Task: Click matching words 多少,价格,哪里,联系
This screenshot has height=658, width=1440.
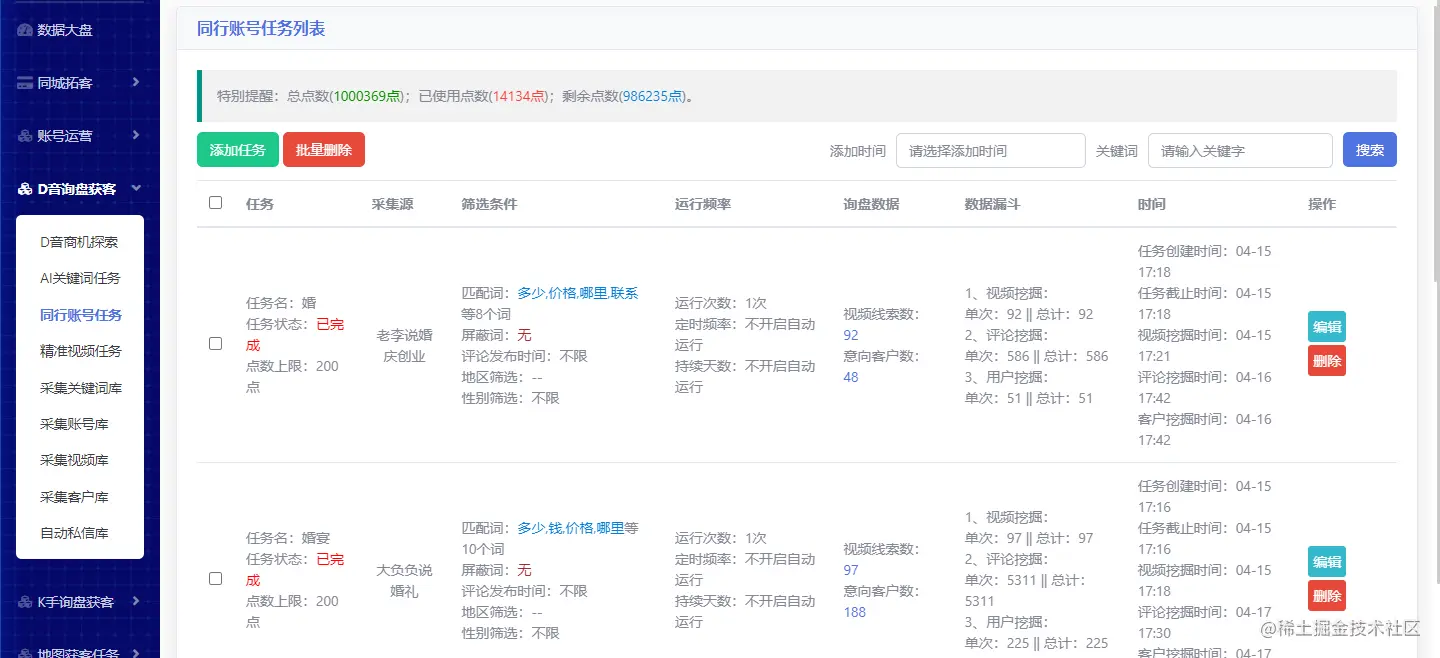Action: (578, 294)
